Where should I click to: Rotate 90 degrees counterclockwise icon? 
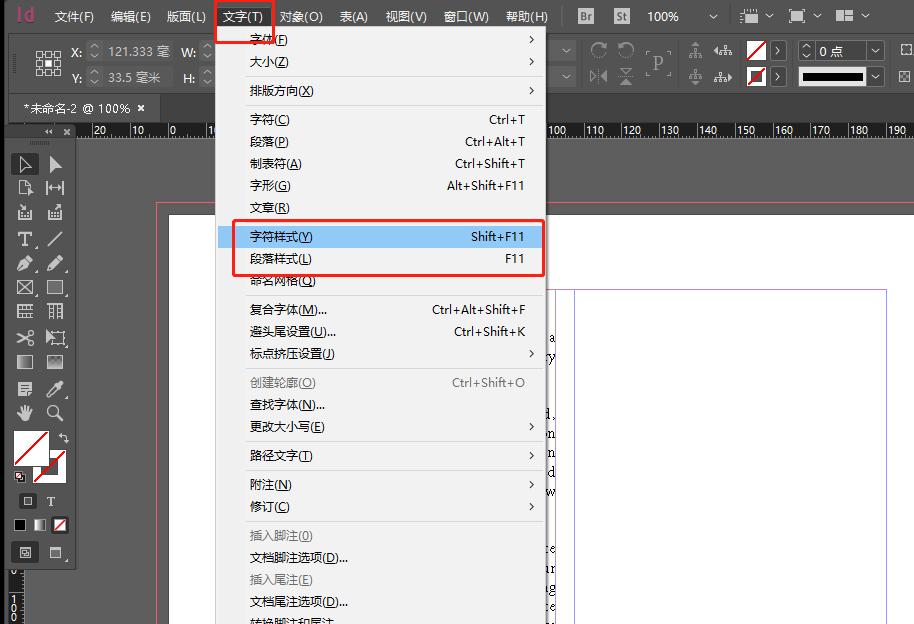tap(626, 50)
